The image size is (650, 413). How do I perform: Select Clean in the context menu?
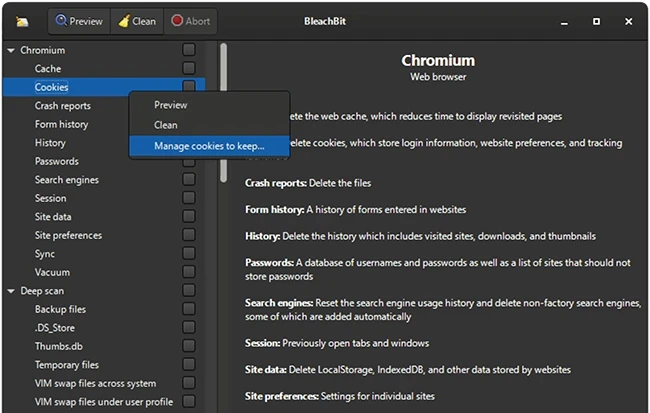166,125
